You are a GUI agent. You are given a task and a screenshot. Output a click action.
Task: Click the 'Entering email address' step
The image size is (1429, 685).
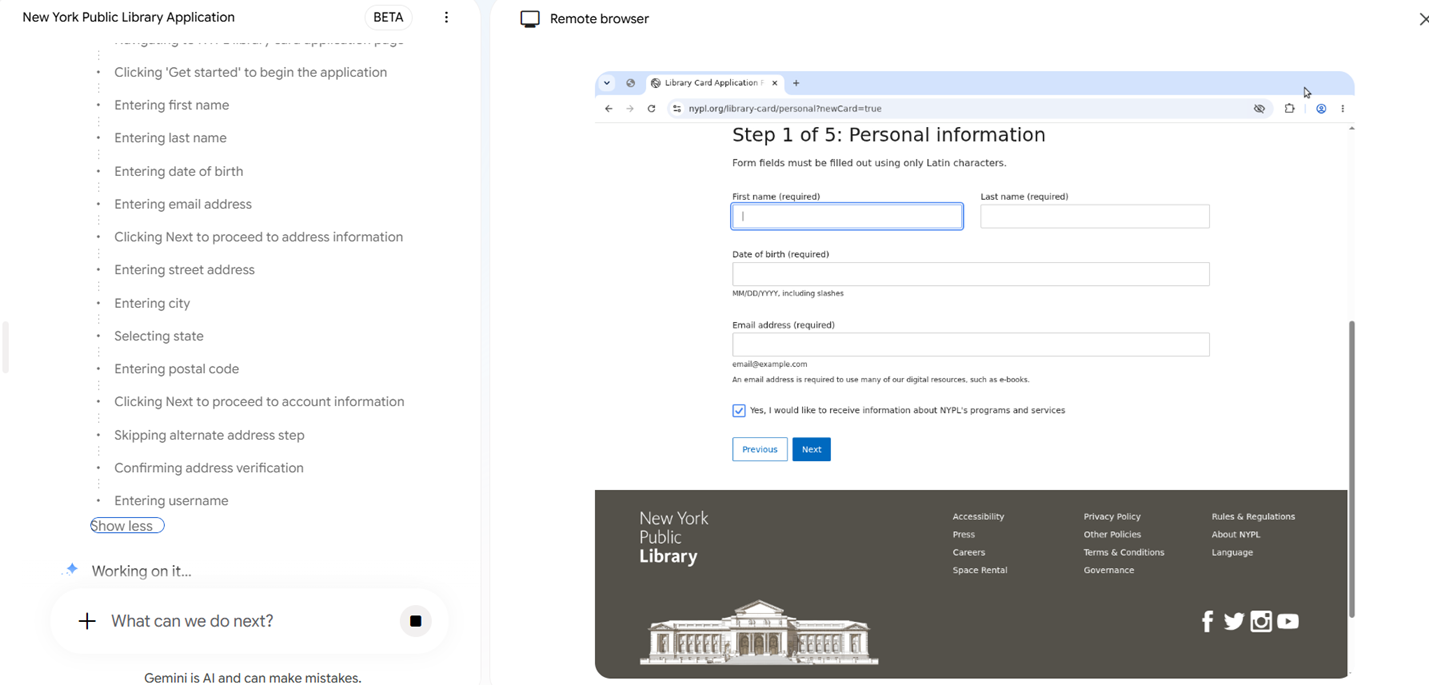click(x=183, y=204)
